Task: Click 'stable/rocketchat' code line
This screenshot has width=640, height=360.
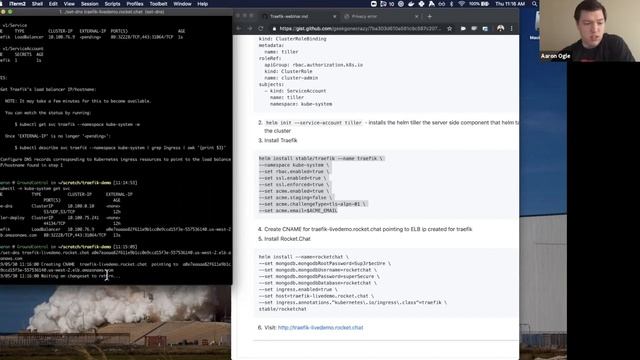Action: (282, 309)
